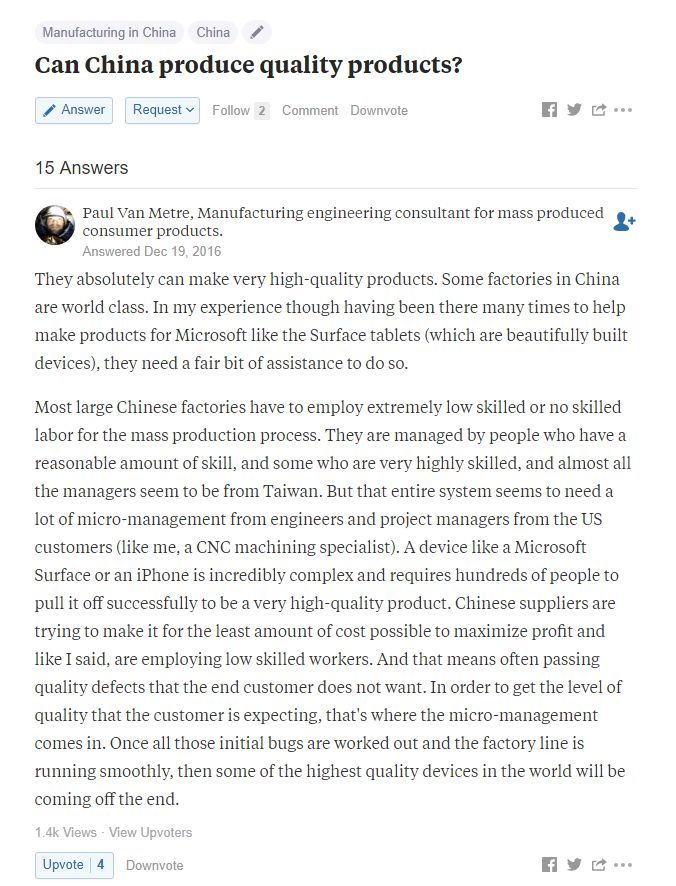Click the View Upvoters link
Image resolution: width=676 pixels, height=886 pixels.
tap(150, 832)
